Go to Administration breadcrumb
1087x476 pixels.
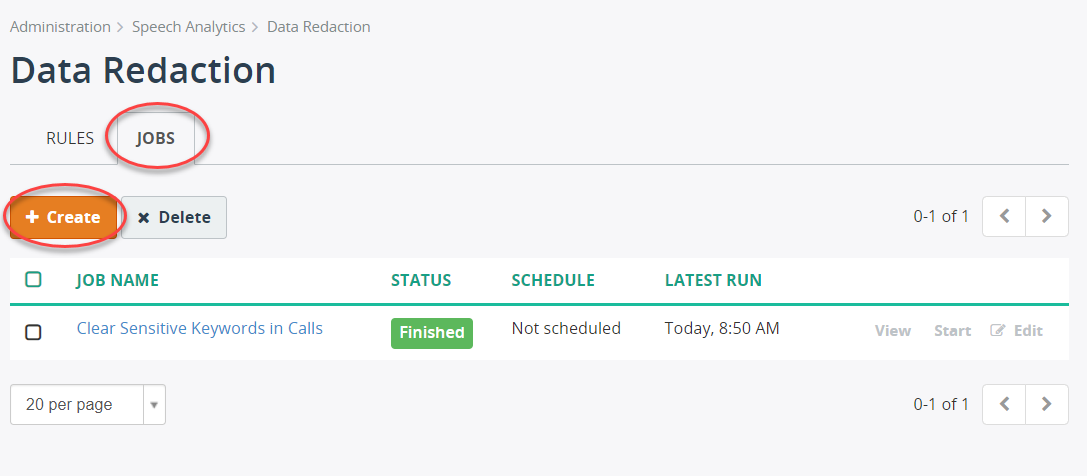click(x=60, y=27)
